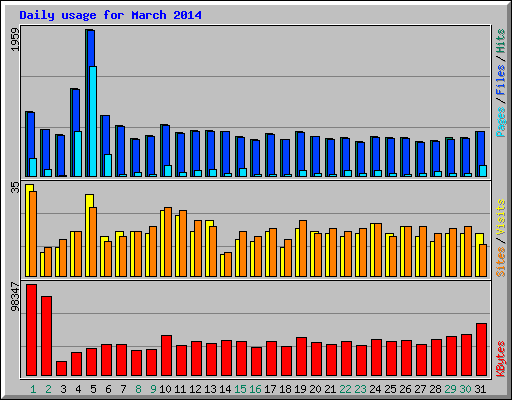This screenshot has width=512, height=400.
Task: Click day 10 on the x-axis
Action: coord(165,389)
